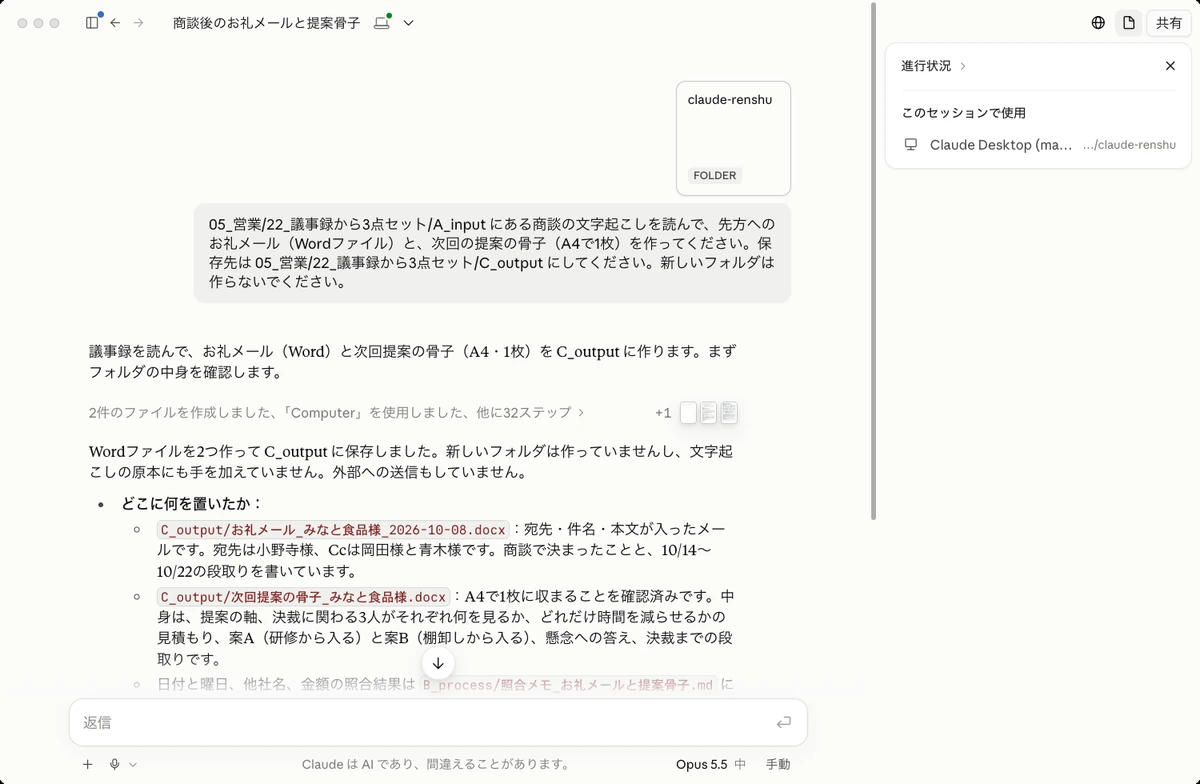Click the お礼メール_みなと食品様 docx file path

[x=333, y=529]
